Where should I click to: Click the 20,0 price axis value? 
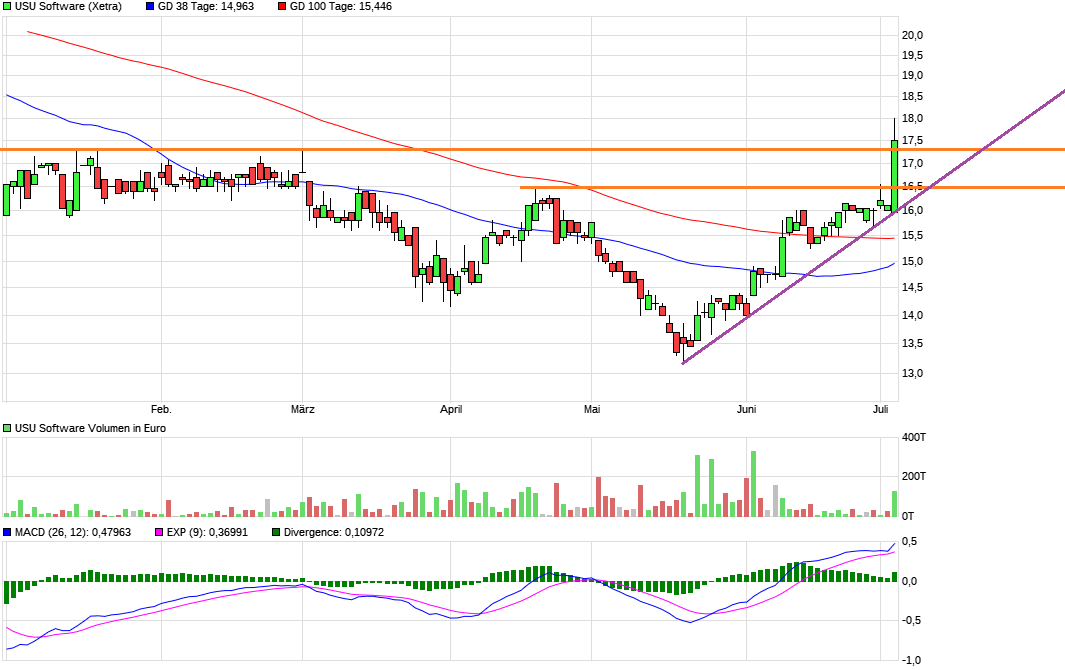(x=912, y=35)
